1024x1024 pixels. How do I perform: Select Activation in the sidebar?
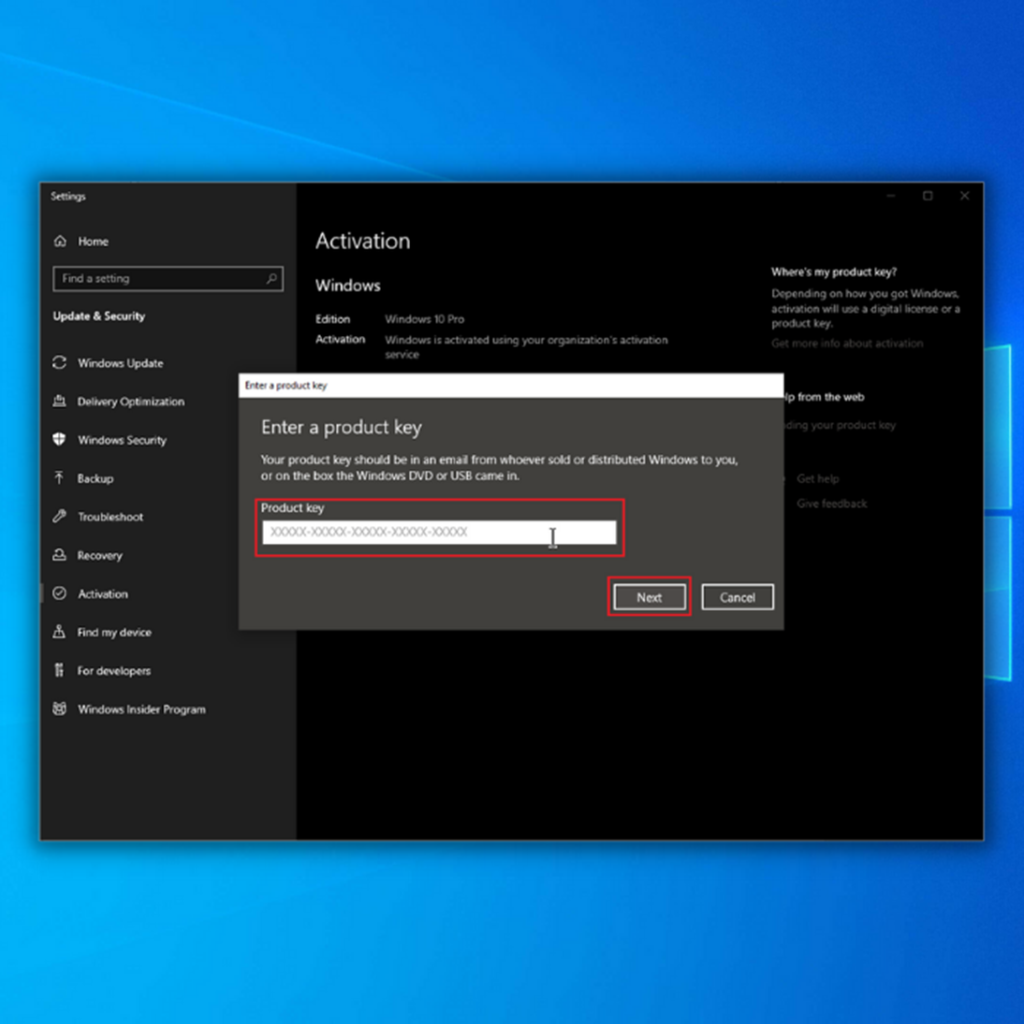click(103, 594)
